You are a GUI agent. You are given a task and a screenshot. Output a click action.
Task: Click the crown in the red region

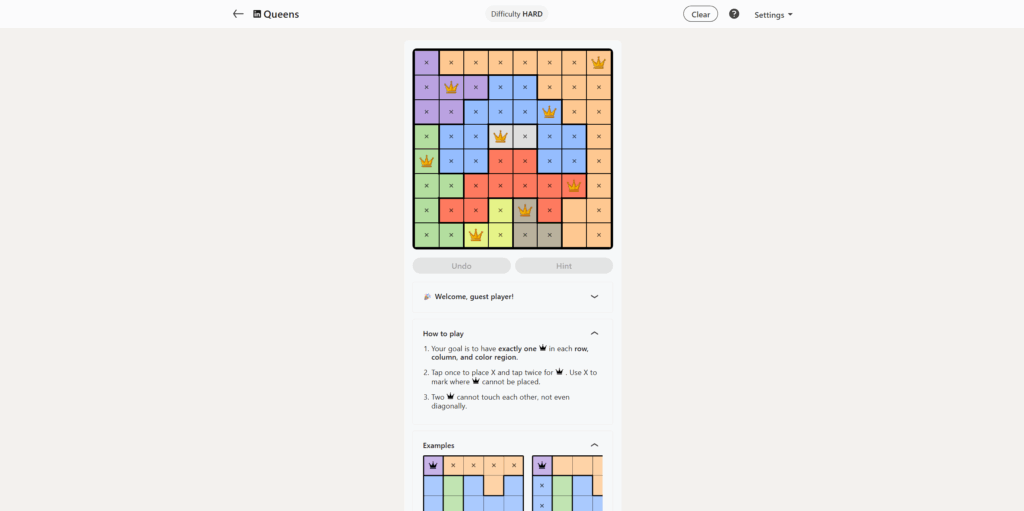pyautogui.click(x=573, y=185)
